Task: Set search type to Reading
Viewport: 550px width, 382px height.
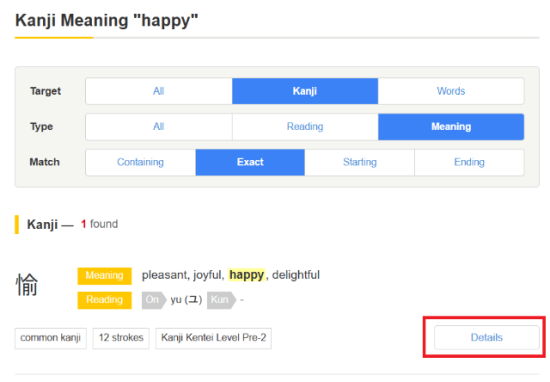Action: 305,127
